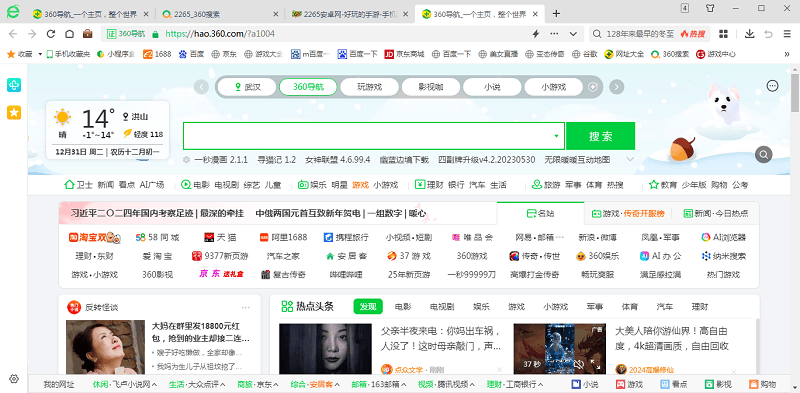This screenshot has height=393, width=800.
Task: Reload the page with refresh icon
Action: pos(51,34)
